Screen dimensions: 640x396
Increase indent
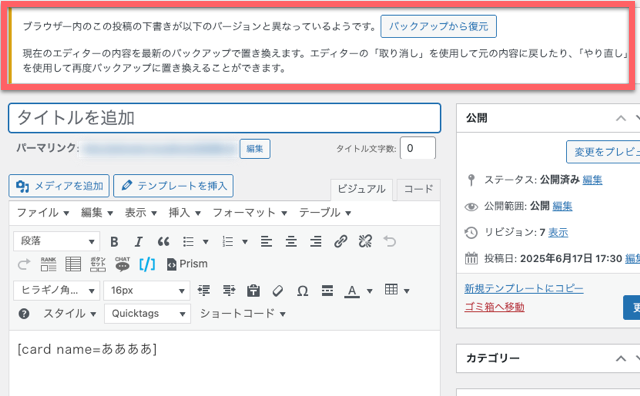click(229, 291)
